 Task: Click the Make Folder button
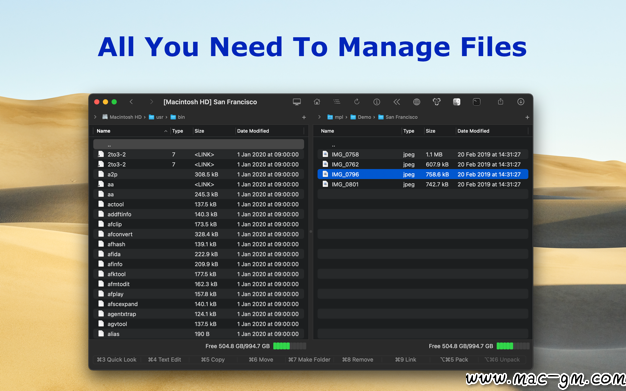coord(309,359)
